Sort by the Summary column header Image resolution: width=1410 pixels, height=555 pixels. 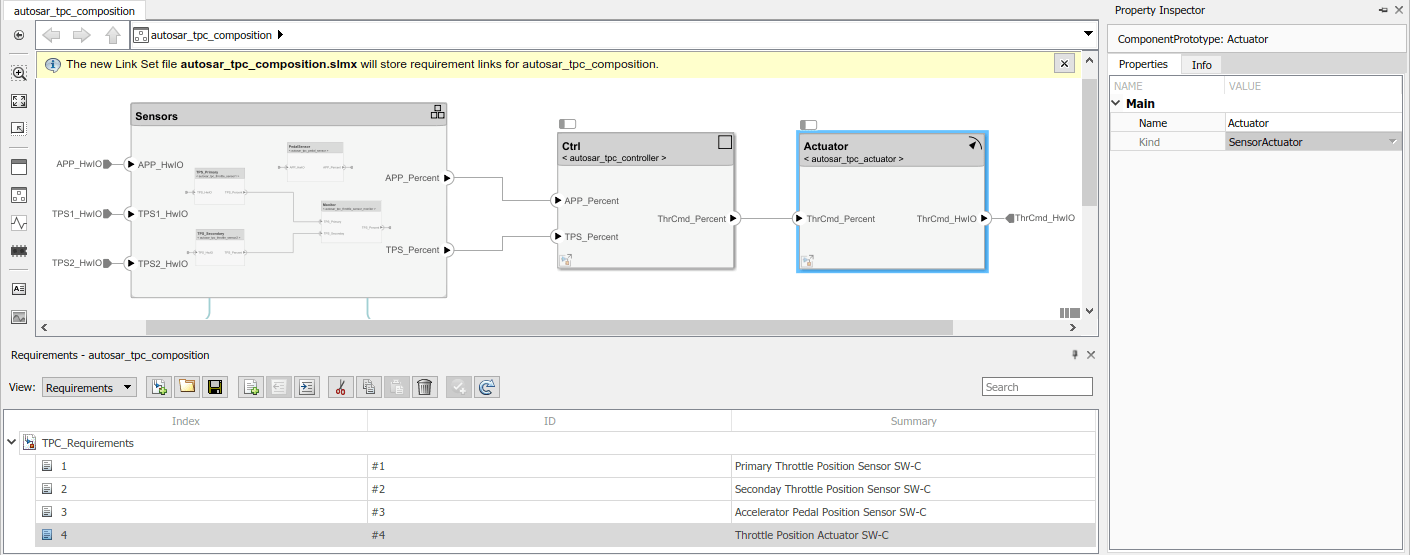913,421
